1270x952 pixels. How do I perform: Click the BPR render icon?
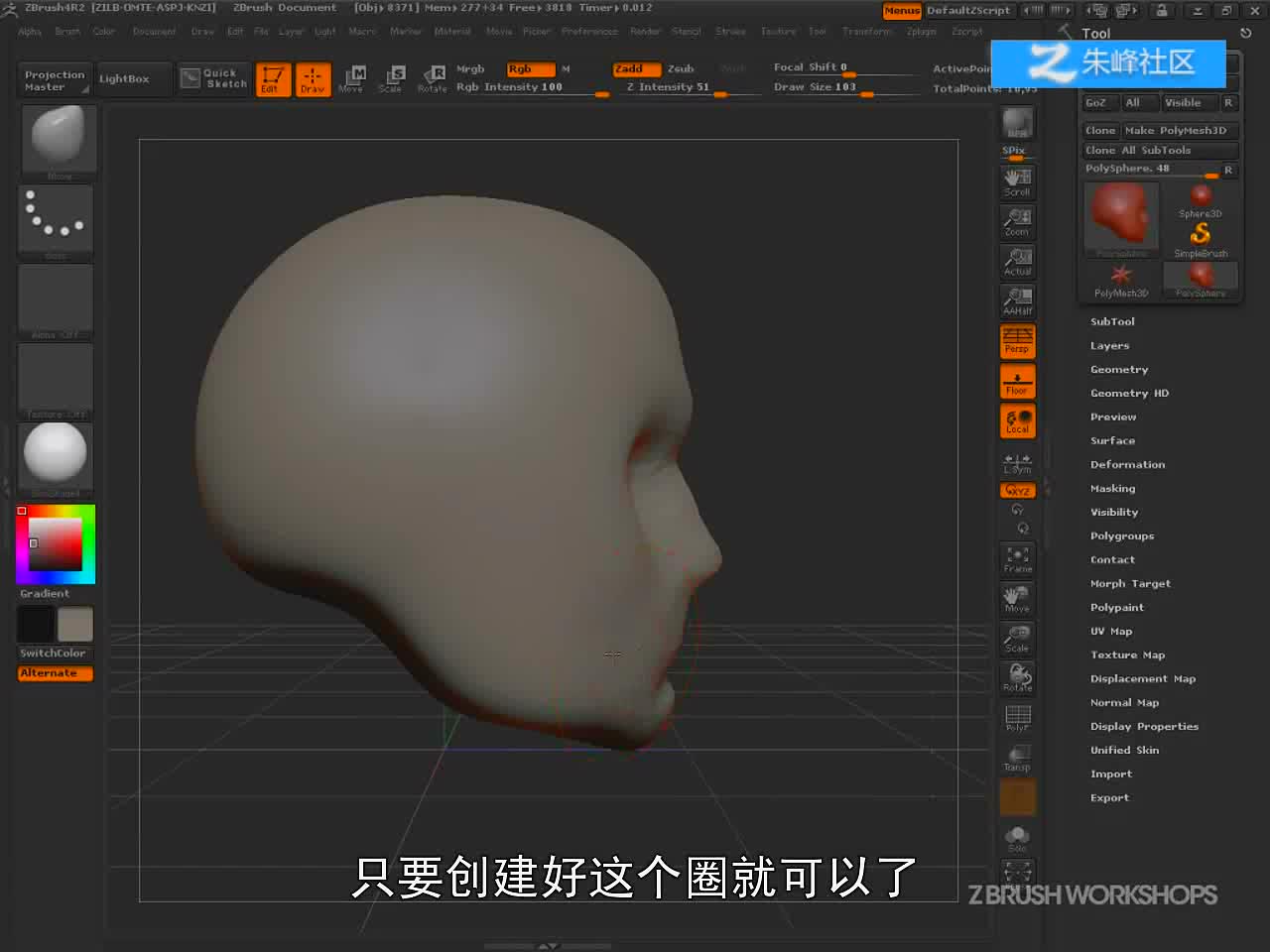click(1018, 123)
